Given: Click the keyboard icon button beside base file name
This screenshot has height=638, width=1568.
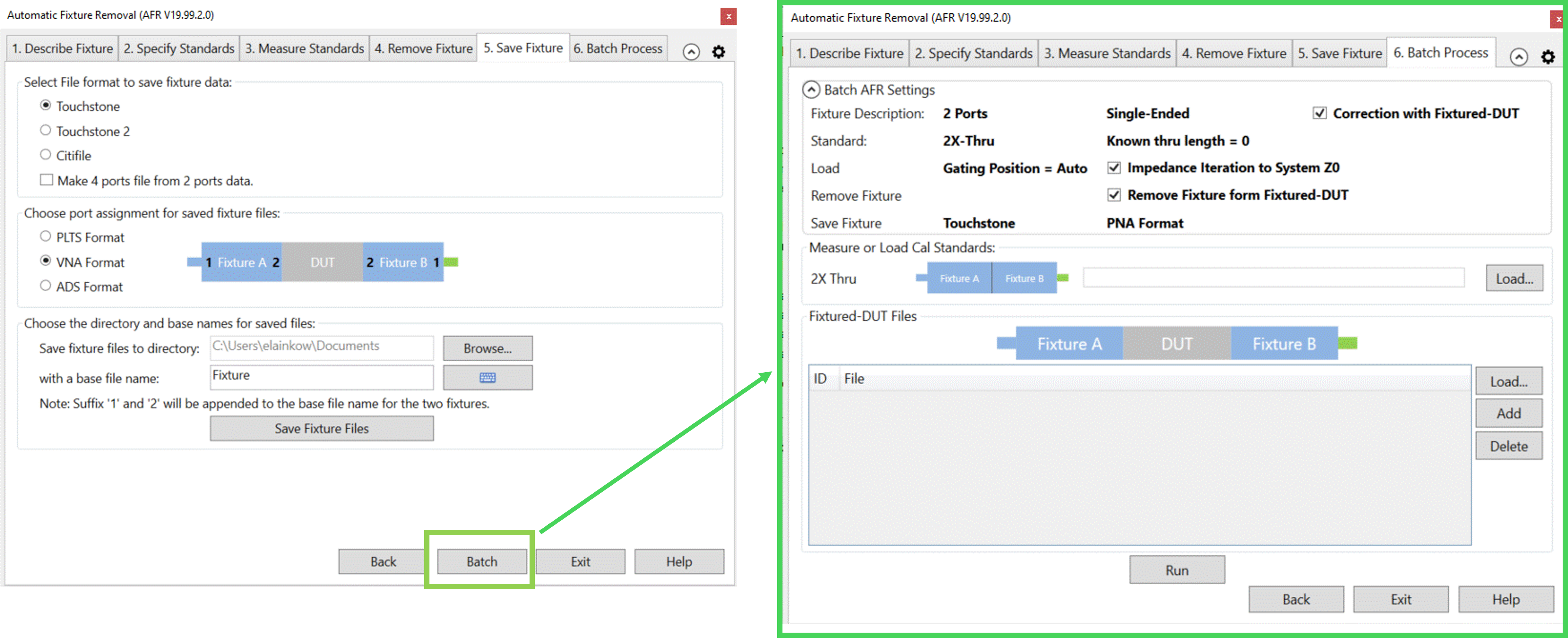Looking at the screenshot, I should click(488, 378).
